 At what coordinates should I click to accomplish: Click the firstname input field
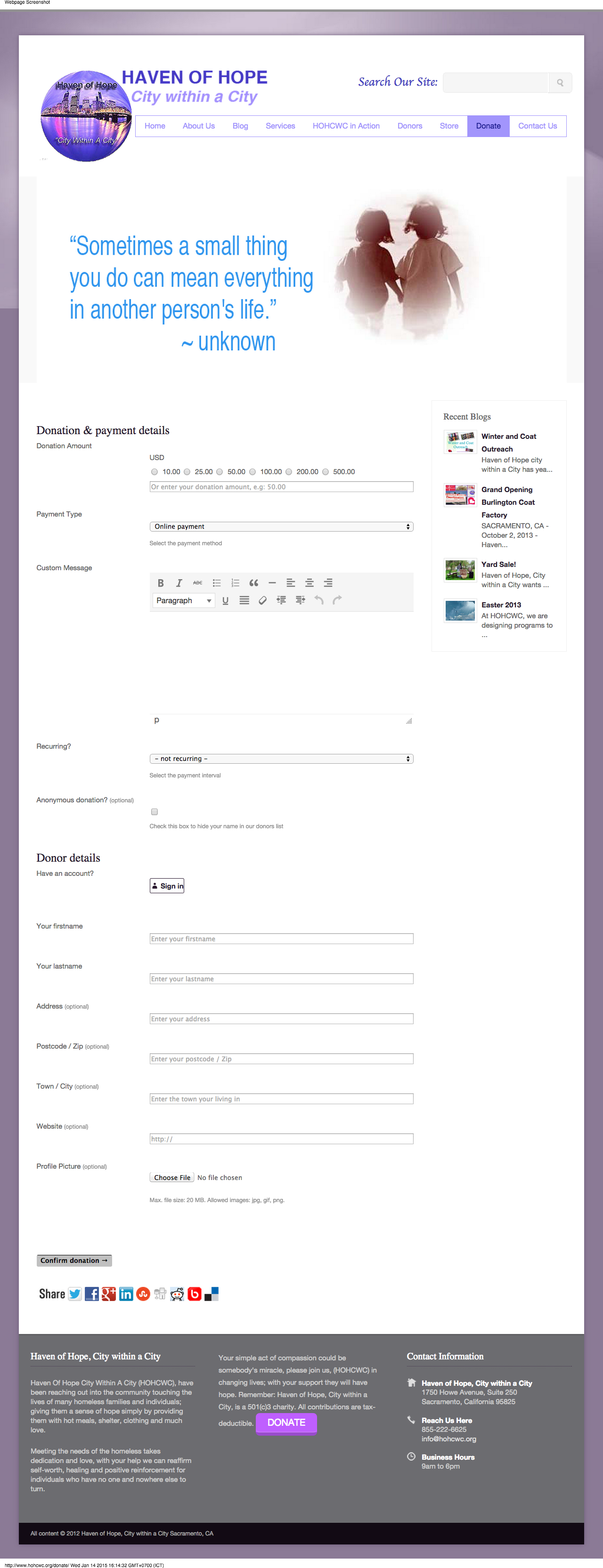[x=281, y=938]
